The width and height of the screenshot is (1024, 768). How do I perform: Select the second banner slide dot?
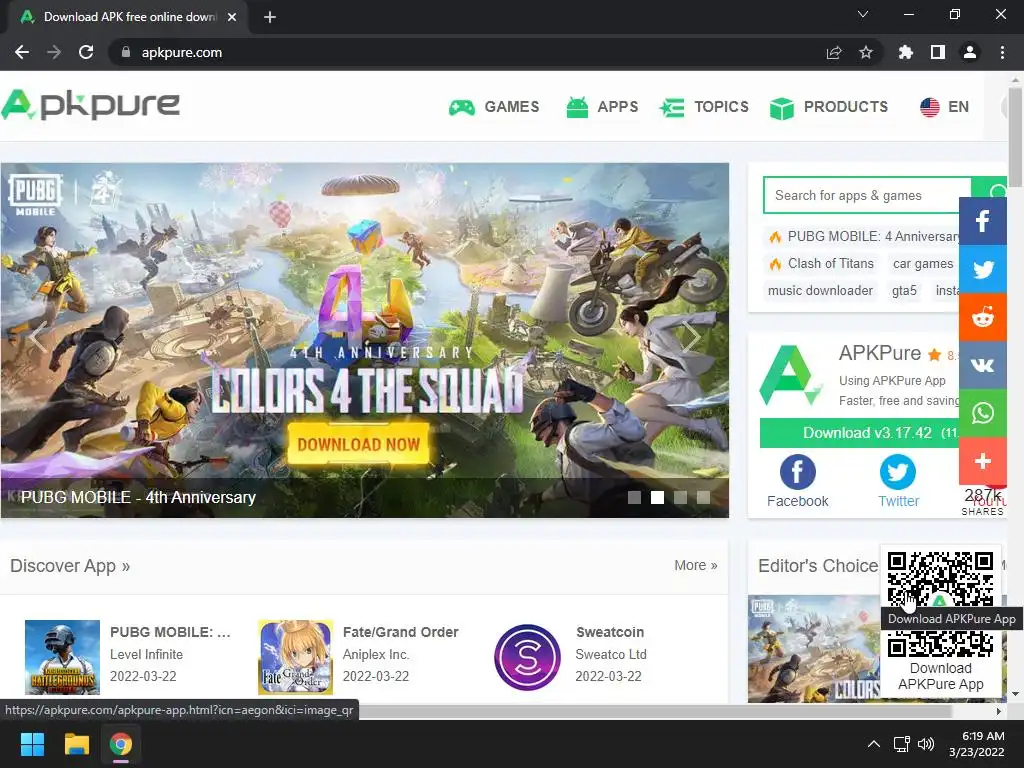pos(658,498)
